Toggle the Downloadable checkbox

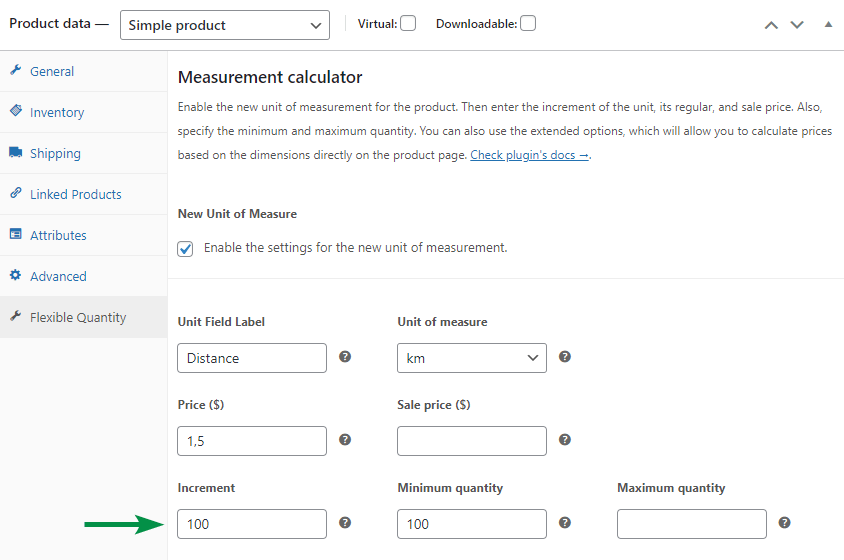528,23
